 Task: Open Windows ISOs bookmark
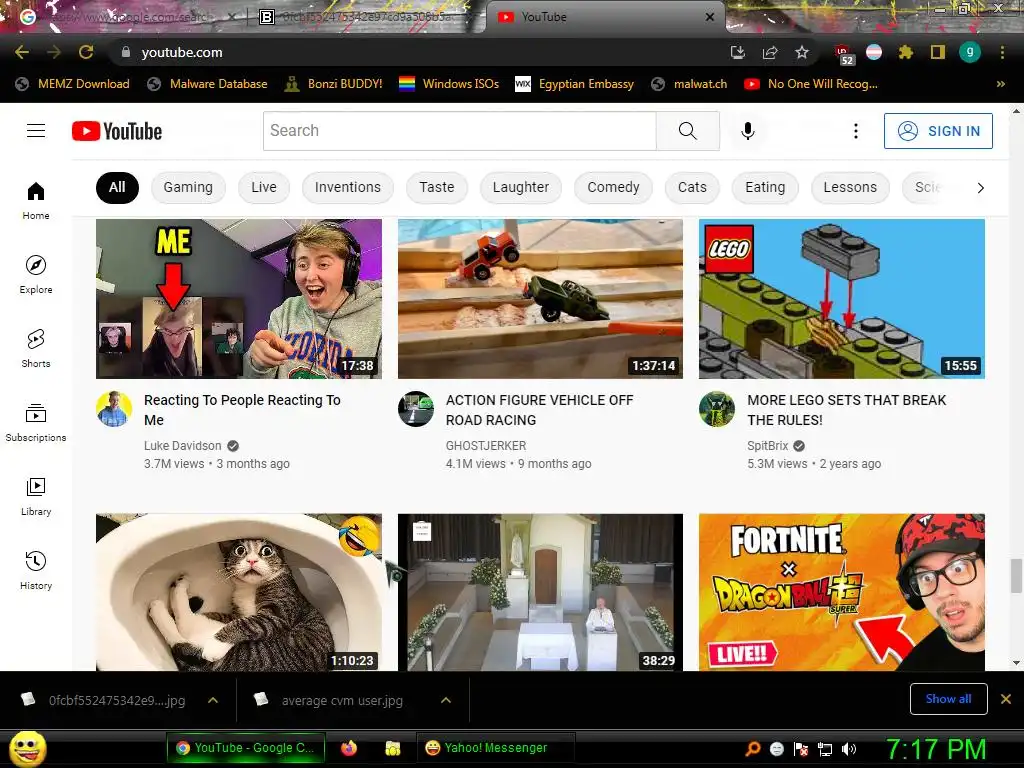(x=449, y=84)
